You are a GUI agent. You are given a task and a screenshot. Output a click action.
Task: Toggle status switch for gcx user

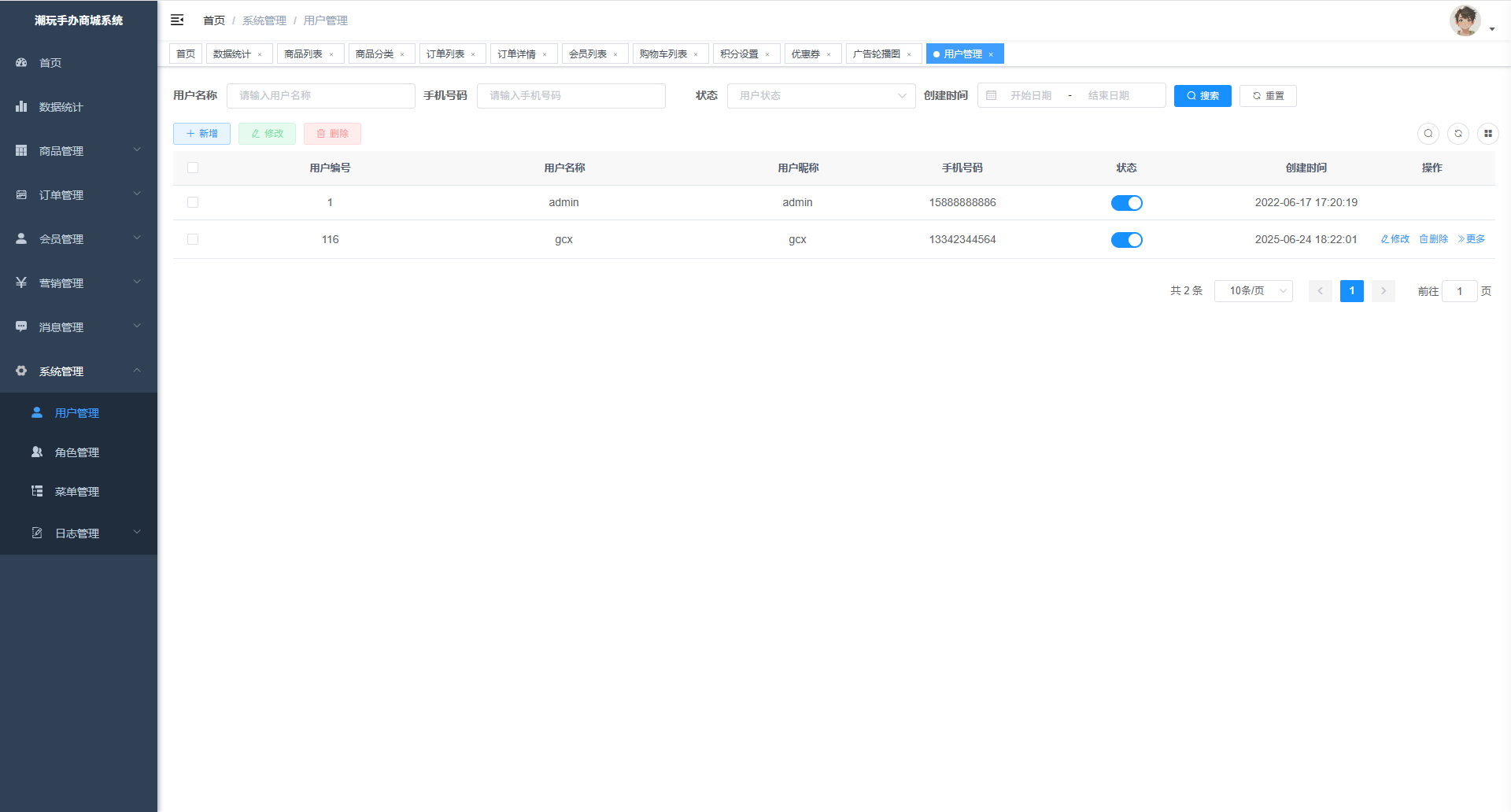point(1126,240)
